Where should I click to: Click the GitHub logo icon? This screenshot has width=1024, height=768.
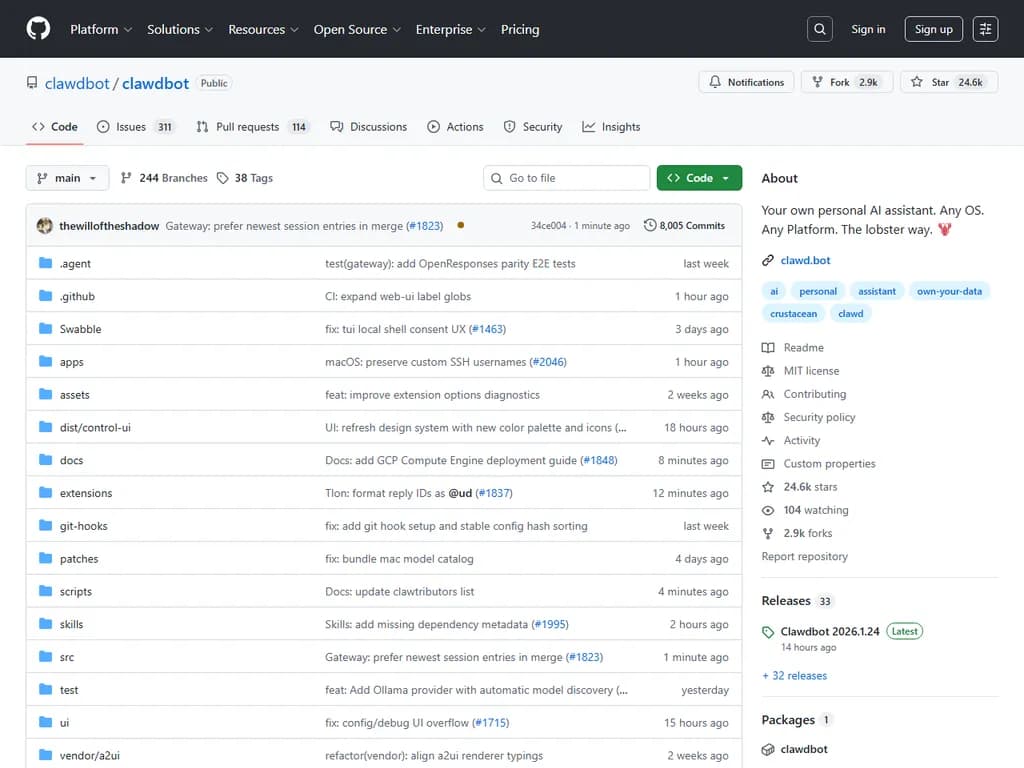tap(38, 29)
